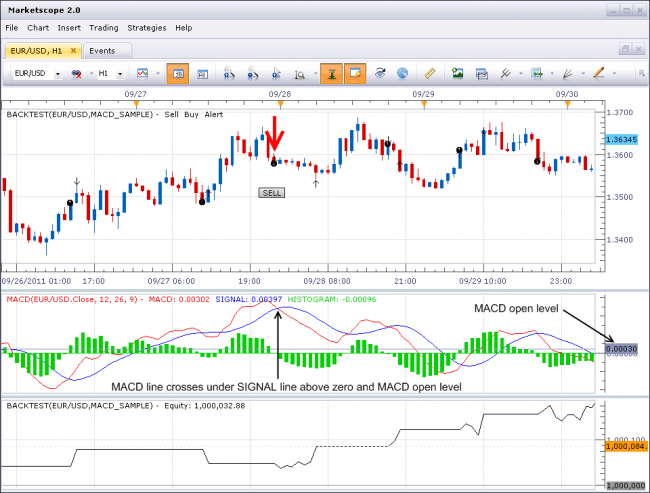This screenshot has width=650, height=493.
Task: Click BACKTEST title on the equity panel
Action: tap(80, 406)
